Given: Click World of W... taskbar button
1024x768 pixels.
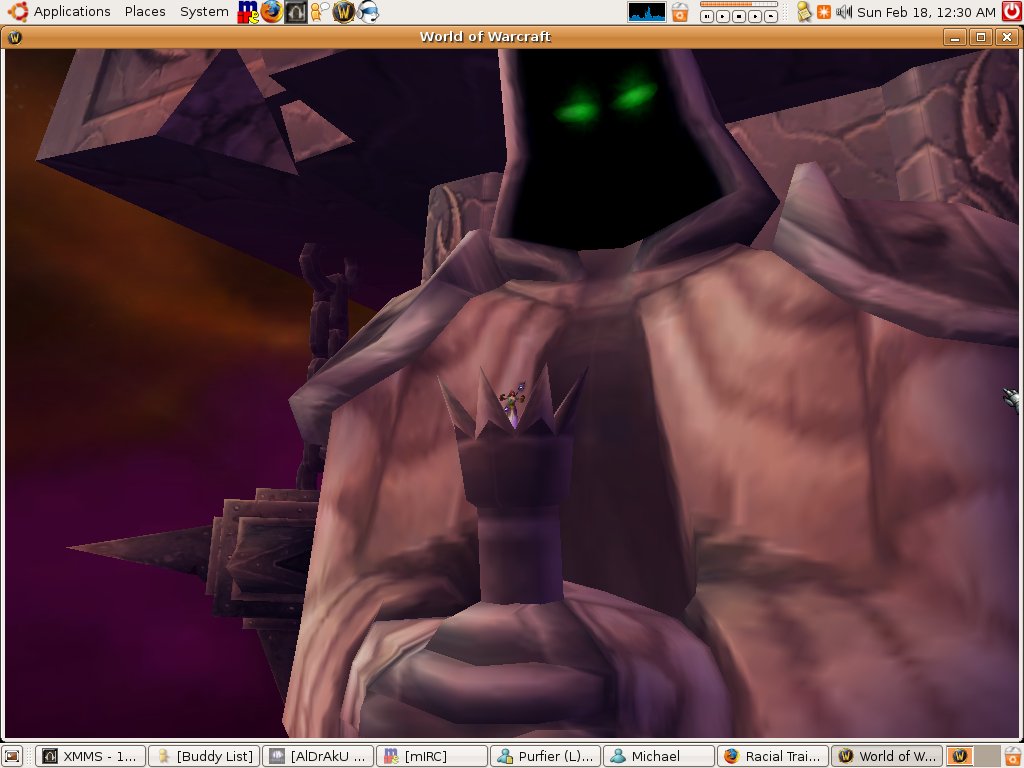Looking at the screenshot, I should tap(887, 756).
